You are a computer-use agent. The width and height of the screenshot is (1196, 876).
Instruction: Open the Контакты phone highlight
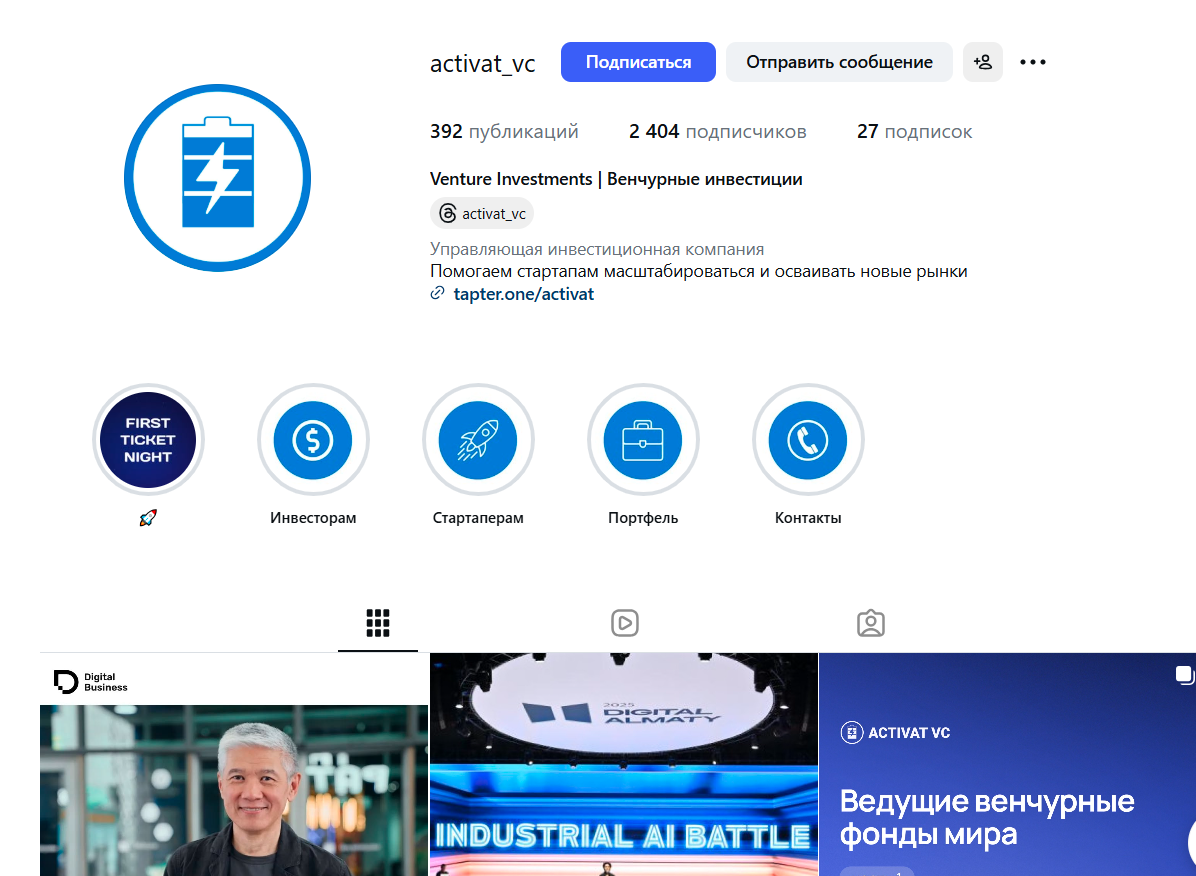click(808, 440)
